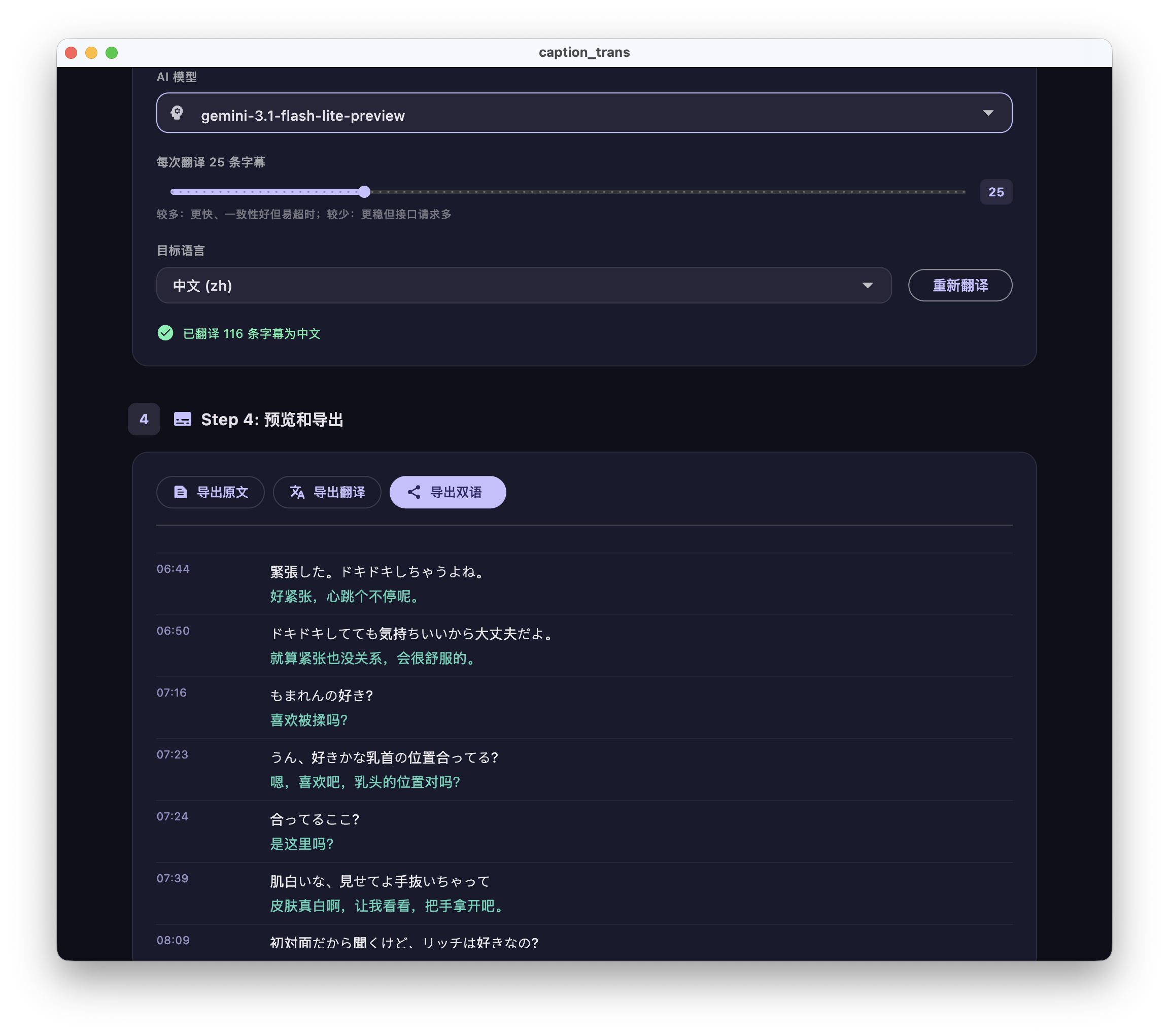1169x1036 pixels.
Task: Click the green translation success checkmark icon
Action: pos(165,333)
